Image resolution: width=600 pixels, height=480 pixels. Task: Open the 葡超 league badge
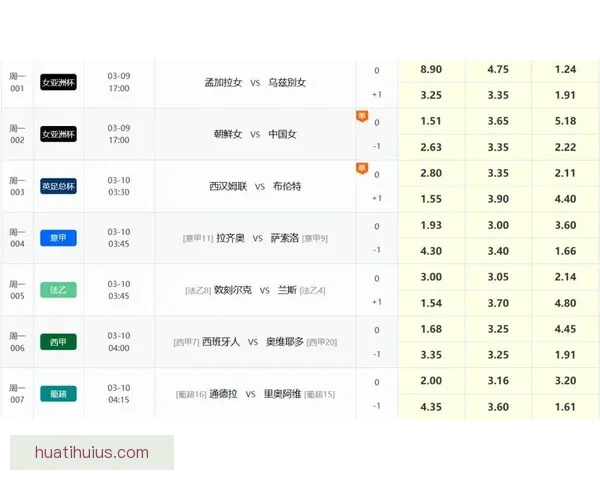pyautogui.click(x=59, y=393)
